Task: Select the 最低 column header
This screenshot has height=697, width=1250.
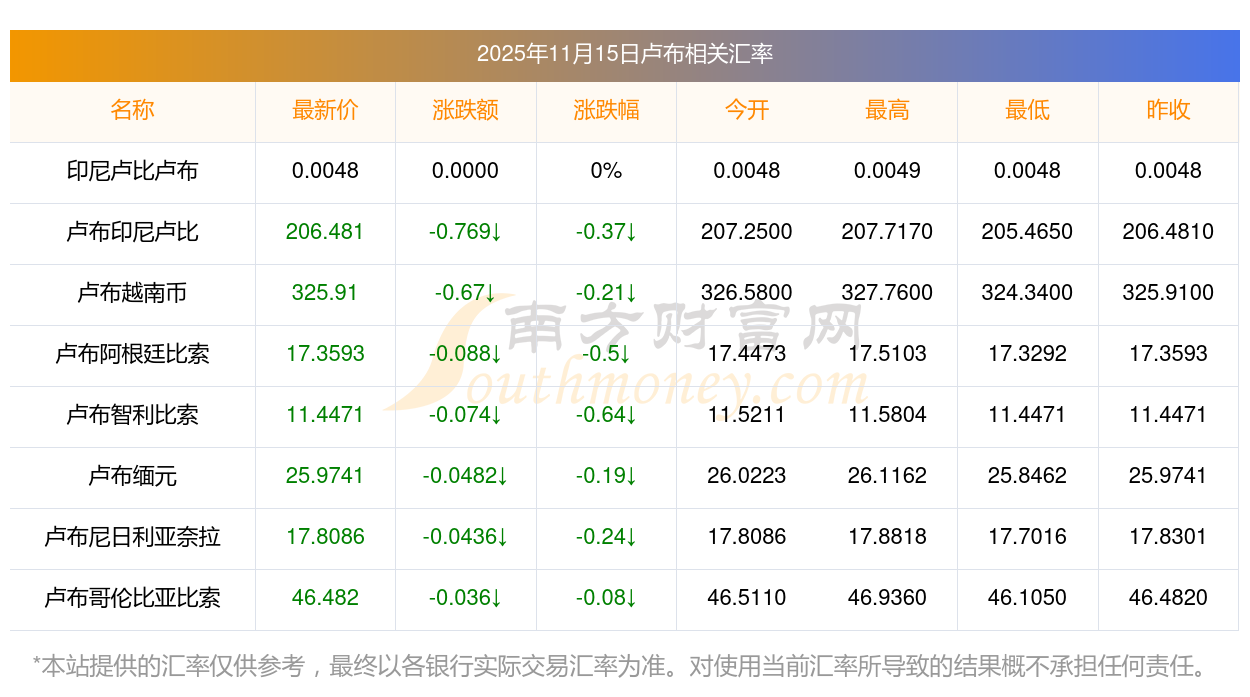Action: click(1028, 110)
